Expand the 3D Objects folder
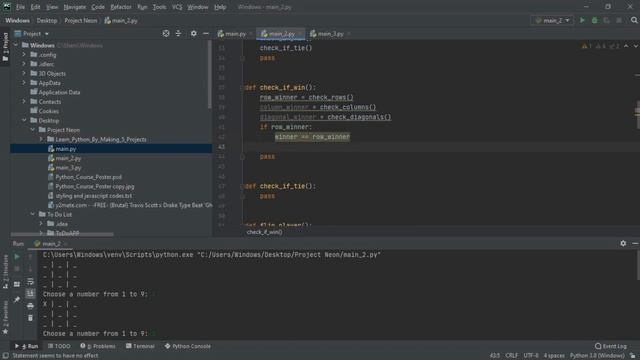 pyautogui.click(x=24, y=73)
